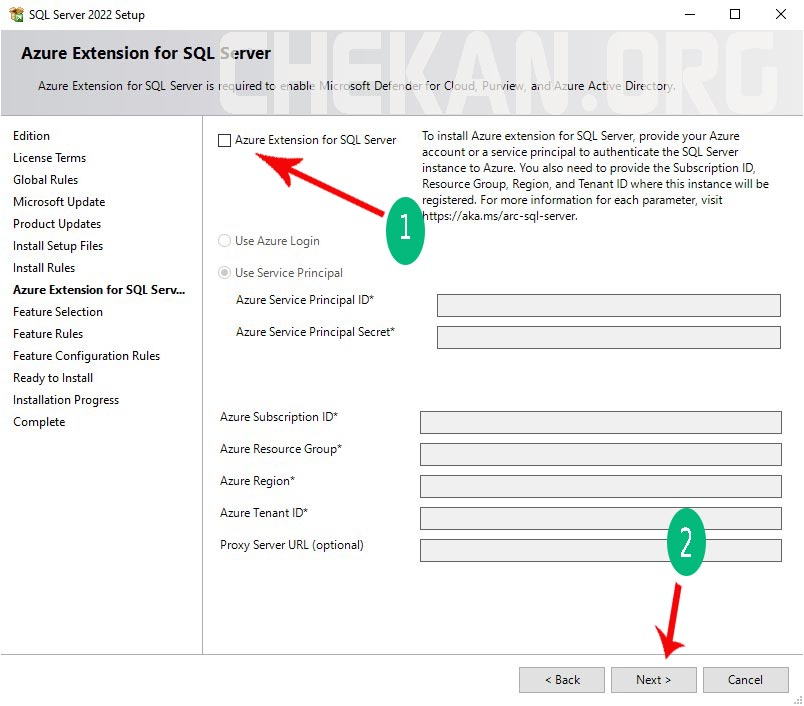
Task: Select Global Rules step in sidebar
Action: 46,180
